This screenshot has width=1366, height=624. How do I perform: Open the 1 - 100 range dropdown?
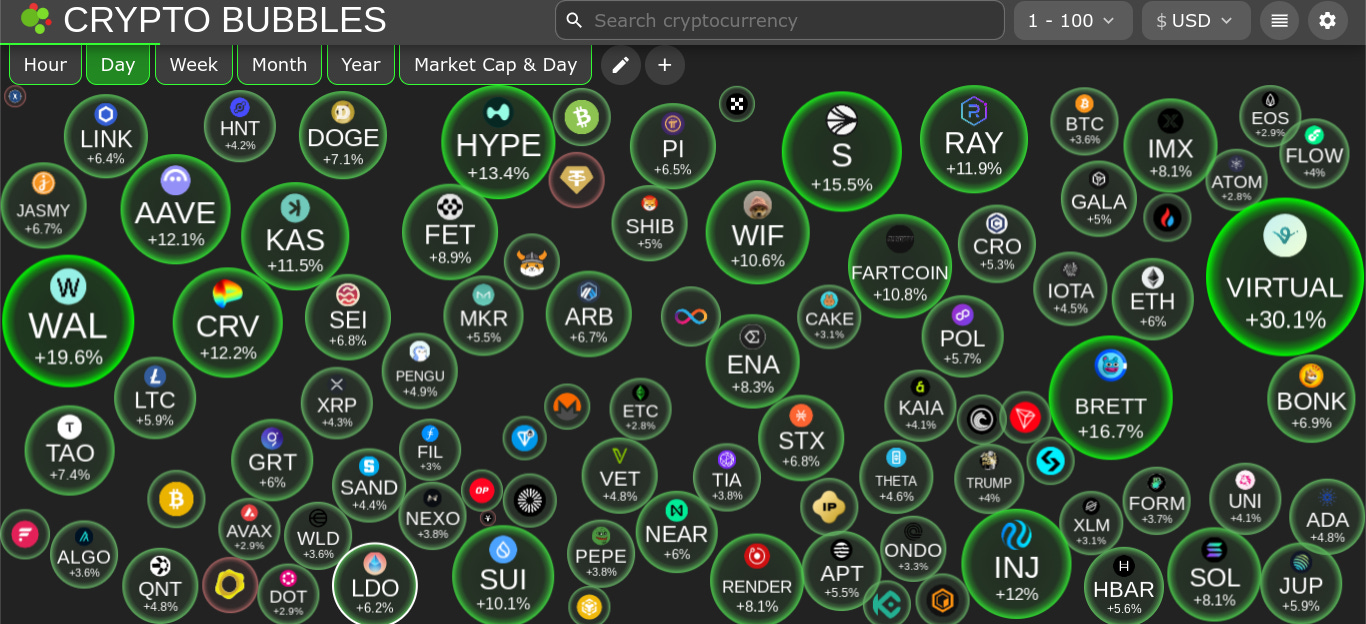click(x=1073, y=20)
